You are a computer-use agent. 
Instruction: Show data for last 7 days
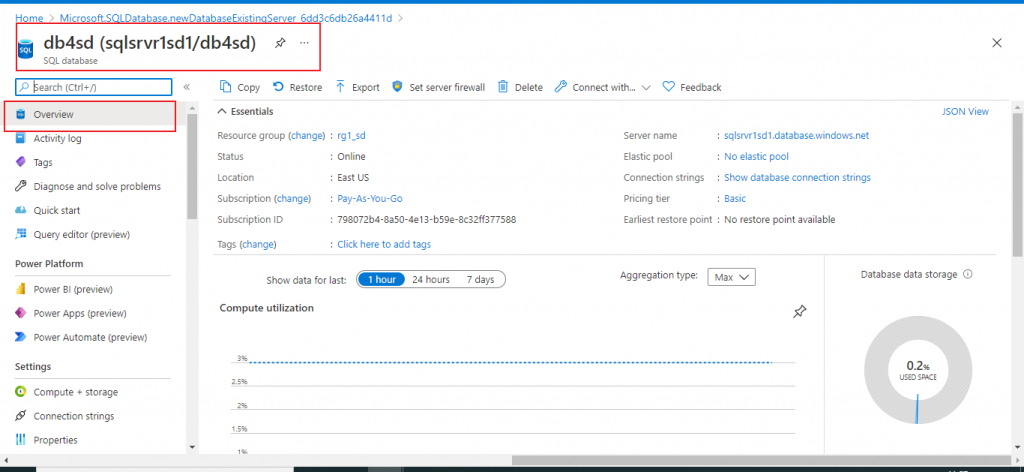pyautogui.click(x=481, y=279)
